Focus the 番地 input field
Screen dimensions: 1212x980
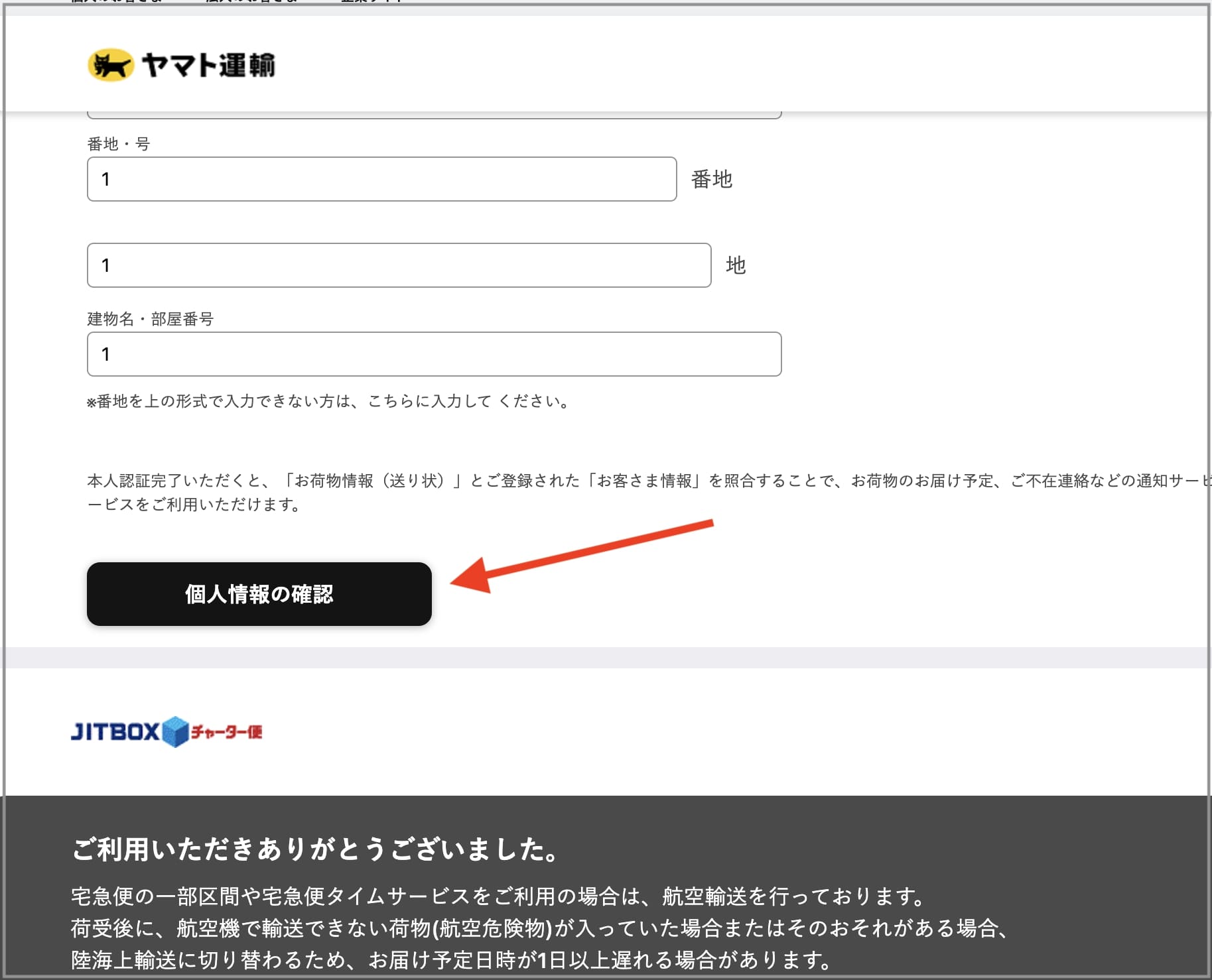coord(381,179)
